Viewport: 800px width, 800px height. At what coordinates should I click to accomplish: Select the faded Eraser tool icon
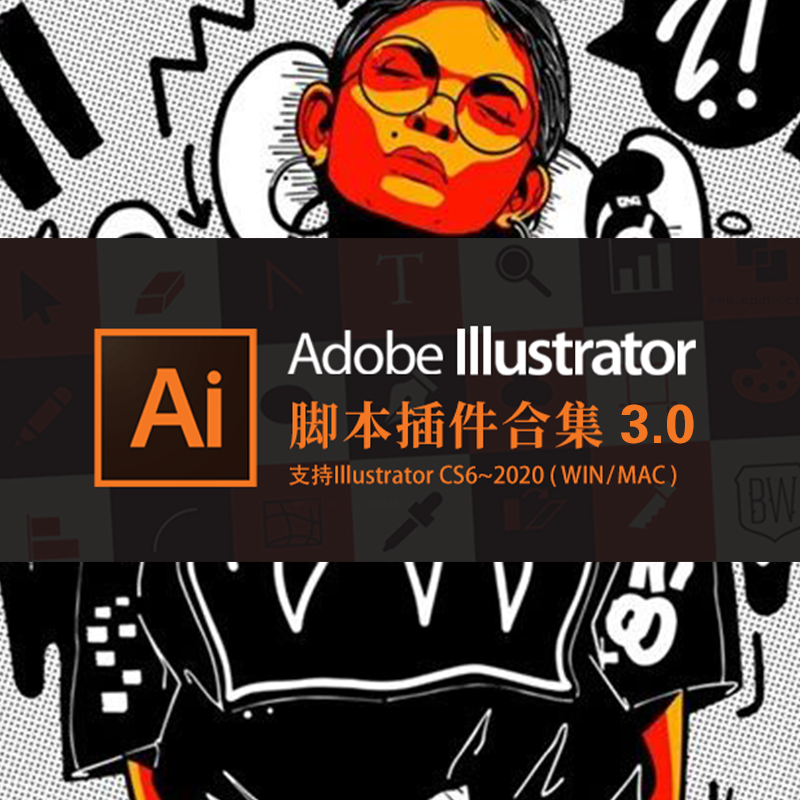(x=160, y=292)
